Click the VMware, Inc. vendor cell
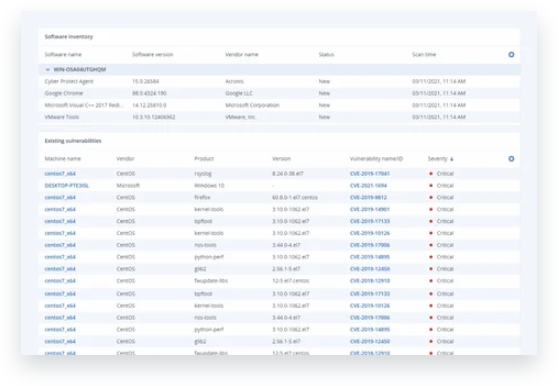Screen dimensions: 559x386 click(x=241, y=117)
